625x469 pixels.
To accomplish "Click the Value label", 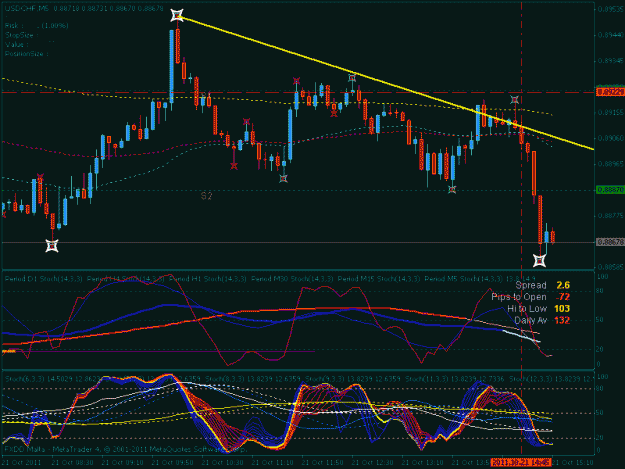I will [x=16, y=45].
